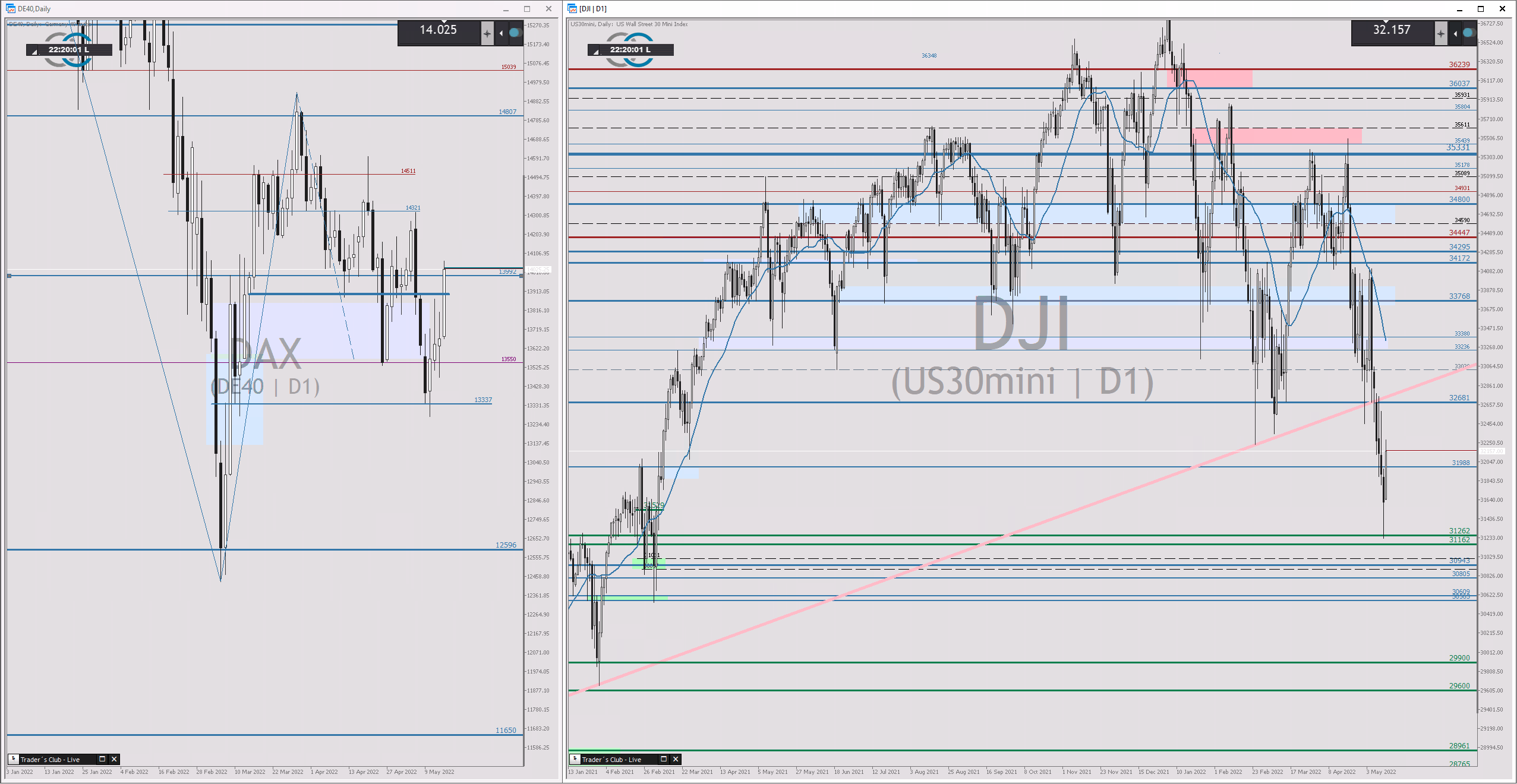The image size is (1517, 784).
Task: Minimize the [DJI | D1] chart window
Action: pos(1460,9)
